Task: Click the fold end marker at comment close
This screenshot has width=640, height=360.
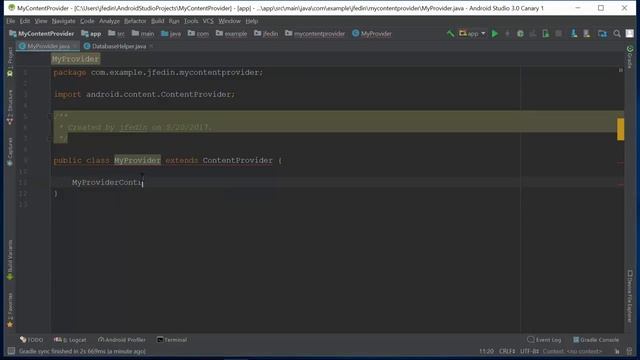Action: coord(50,138)
